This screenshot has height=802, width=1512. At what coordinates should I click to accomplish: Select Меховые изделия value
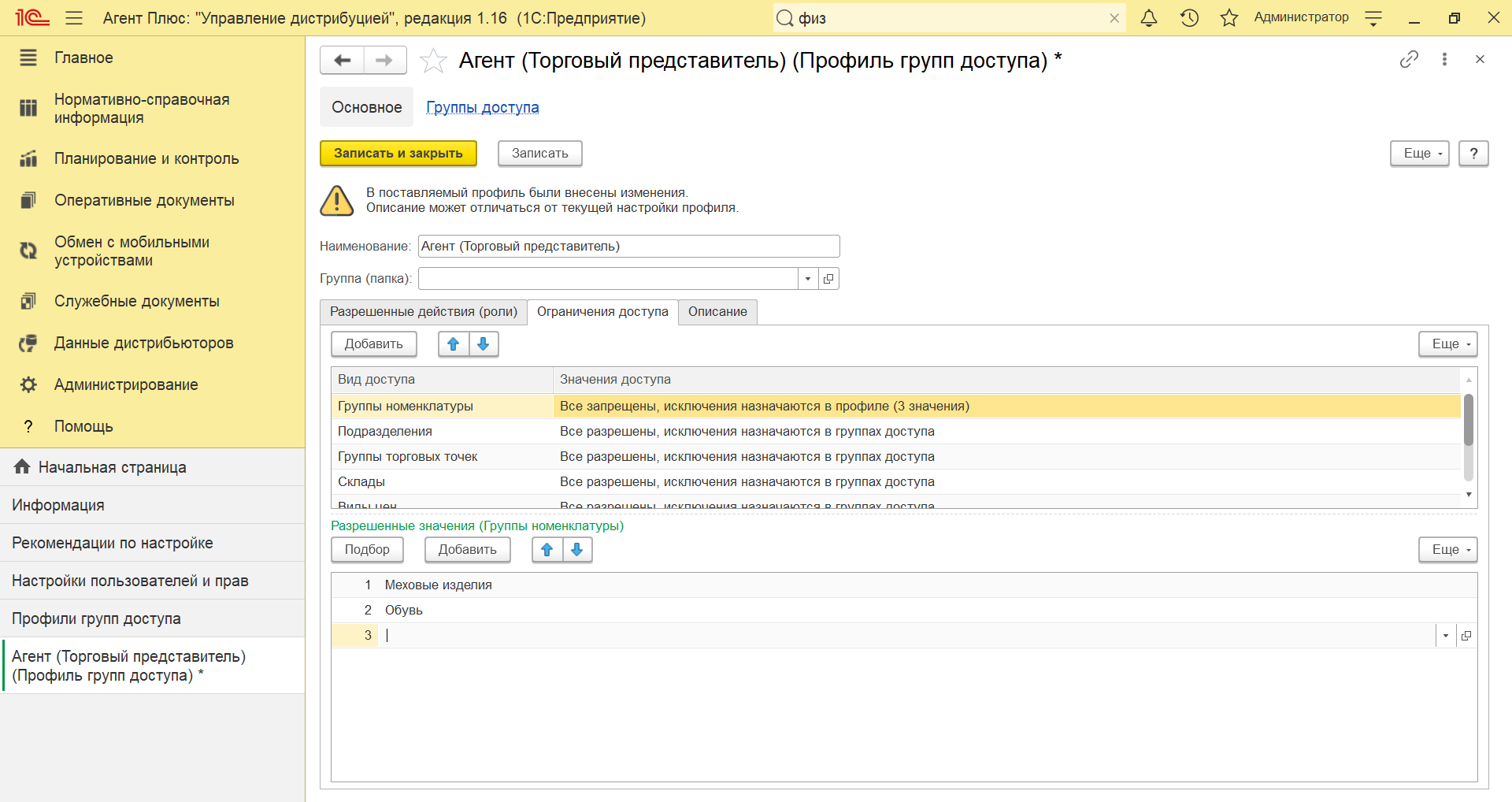pyautogui.click(x=904, y=585)
